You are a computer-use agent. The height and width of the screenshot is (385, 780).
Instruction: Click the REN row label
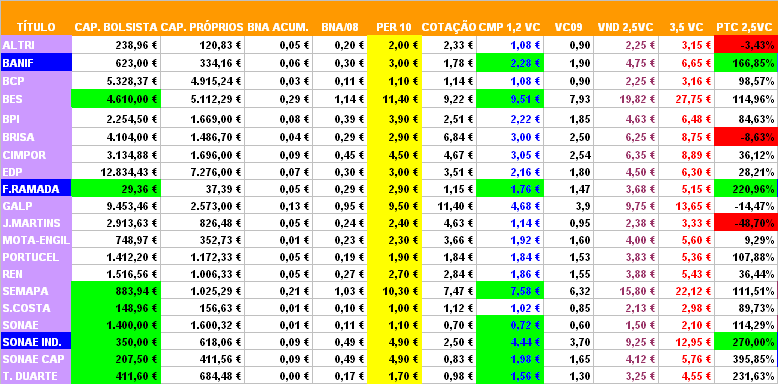(36, 274)
